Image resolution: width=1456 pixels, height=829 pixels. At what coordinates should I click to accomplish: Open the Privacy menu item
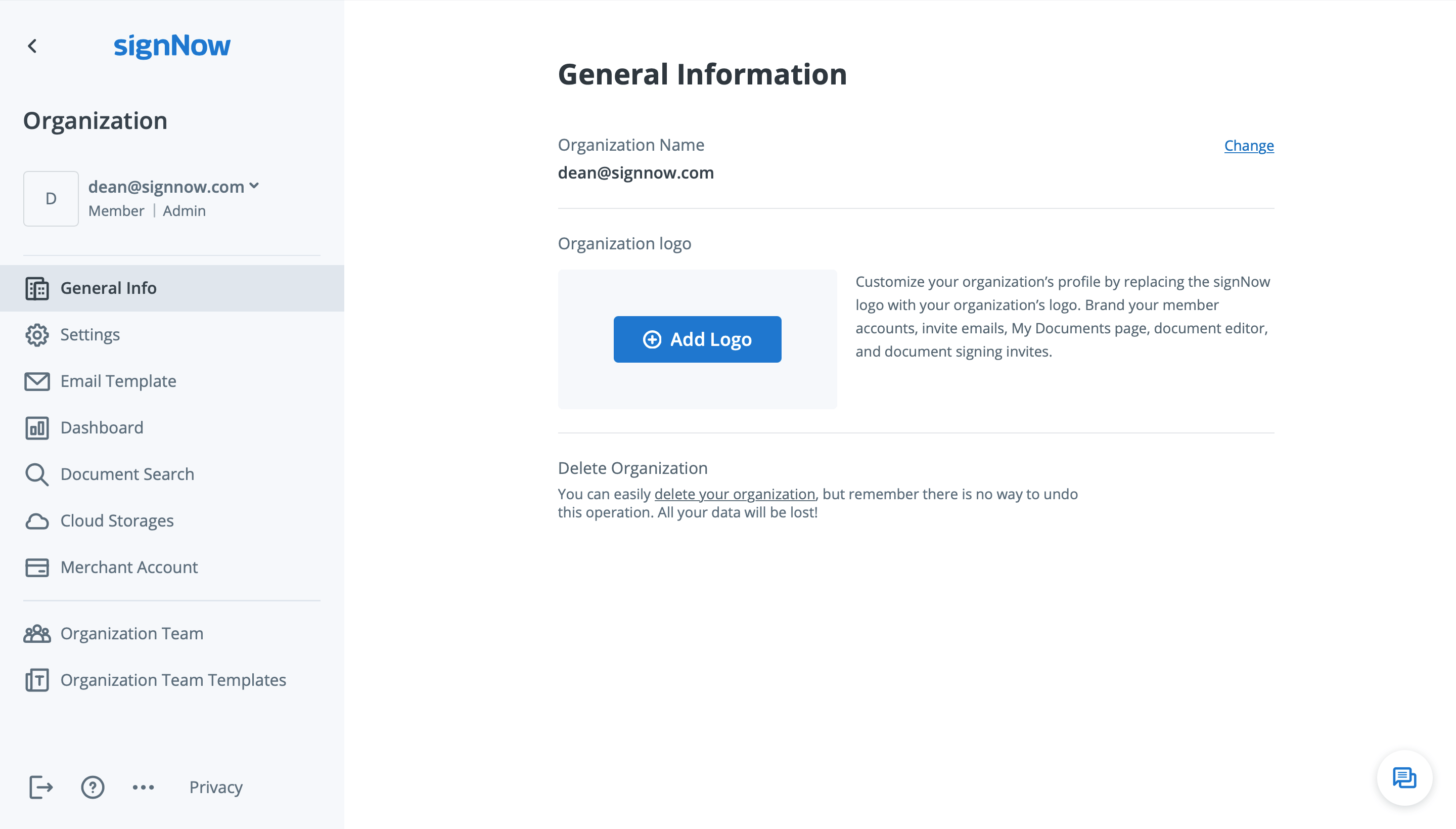click(216, 788)
